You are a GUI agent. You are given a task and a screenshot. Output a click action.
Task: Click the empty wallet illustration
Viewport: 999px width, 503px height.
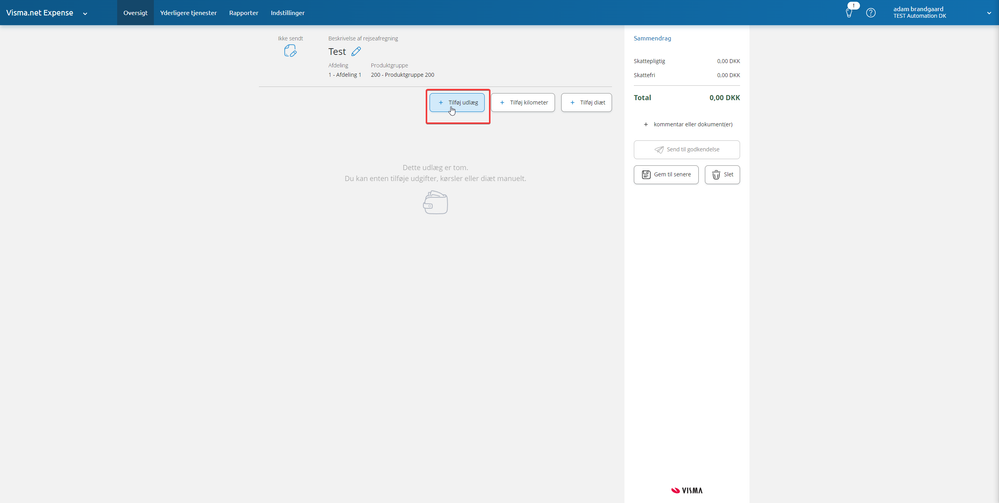(435, 203)
